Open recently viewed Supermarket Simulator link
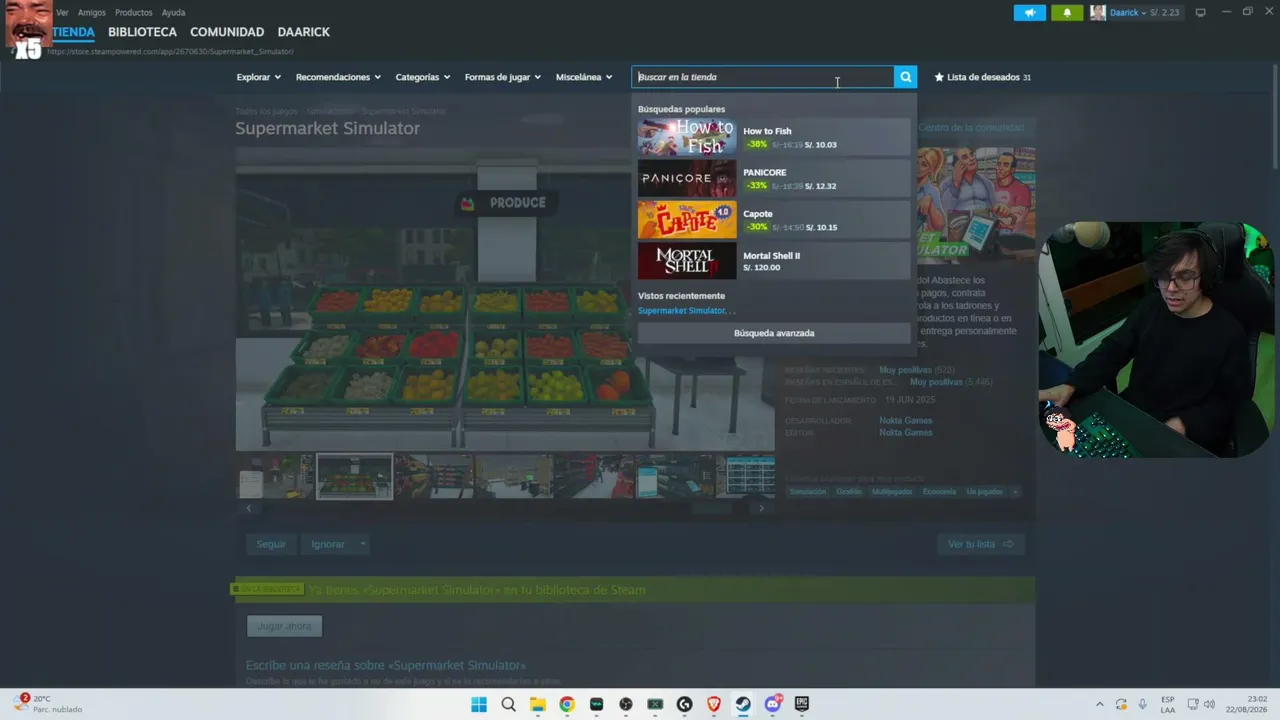The width and height of the screenshot is (1280, 720). 686,311
